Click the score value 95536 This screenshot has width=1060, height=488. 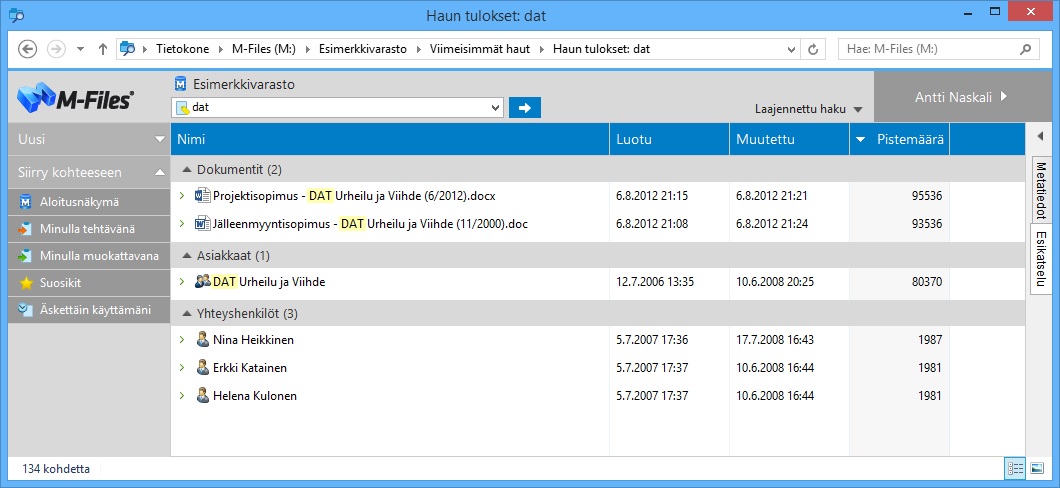tap(926, 197)
